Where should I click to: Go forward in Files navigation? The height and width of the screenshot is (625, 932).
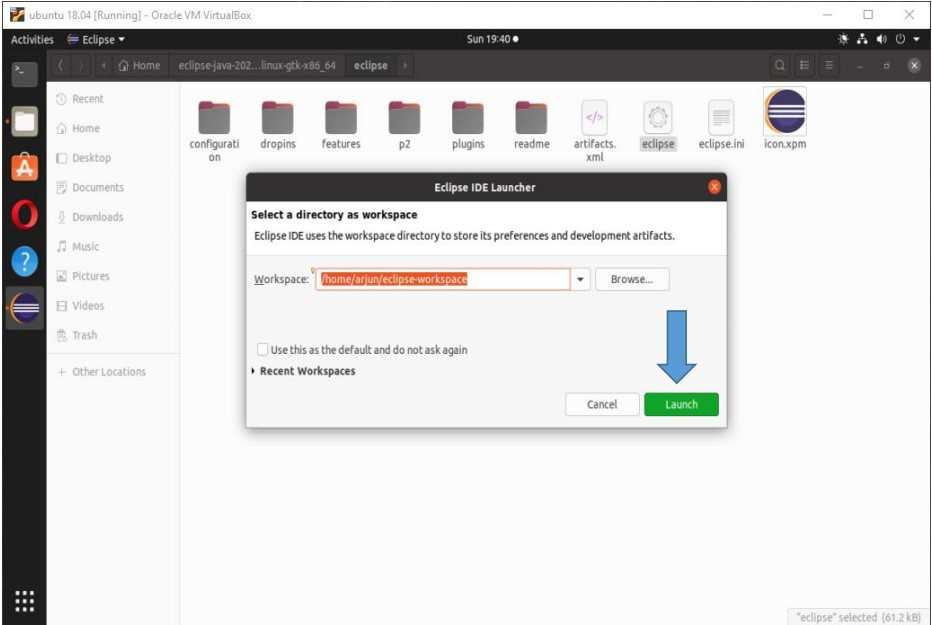tap(81, 65)
